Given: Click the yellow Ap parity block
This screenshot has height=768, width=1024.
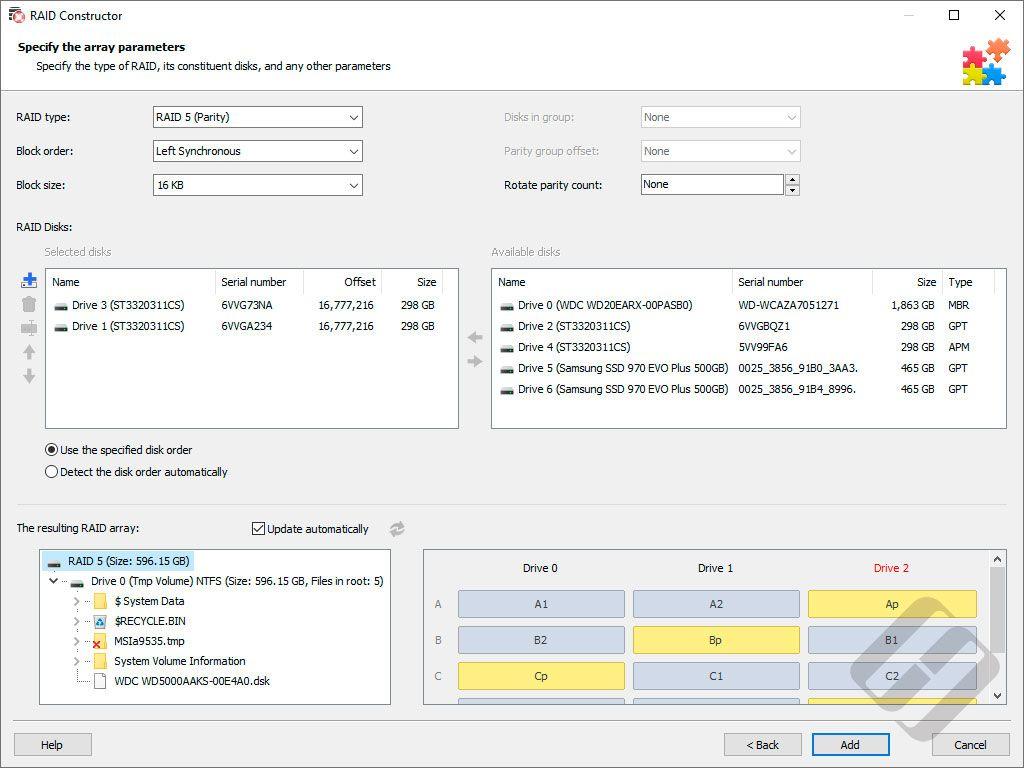Looking at the screenshot, I should pos(892,604).
